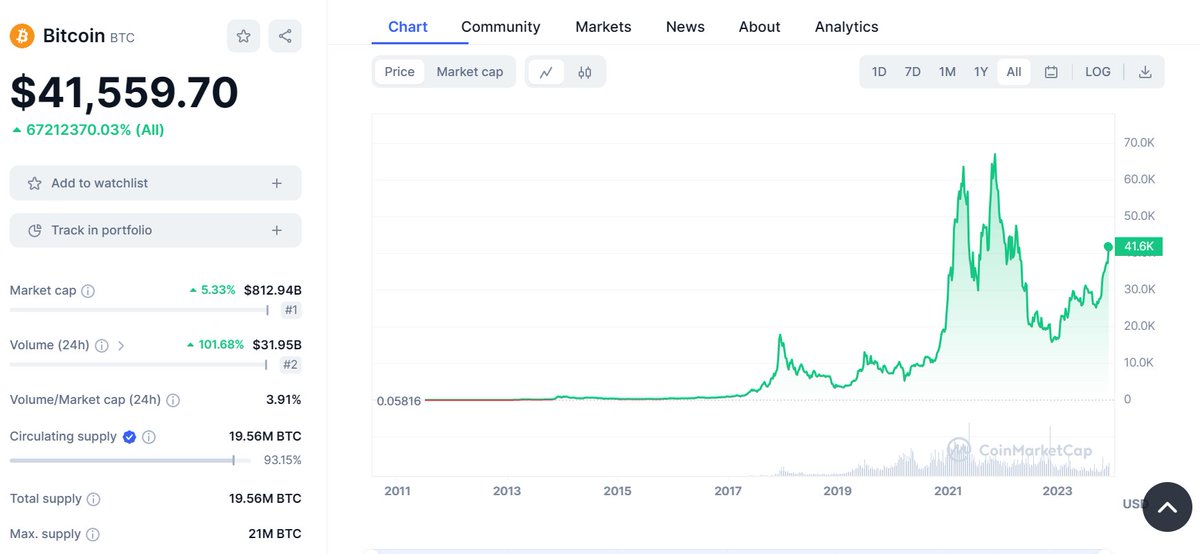Show Volume/Market cap info icon

(x=173, y=400)
